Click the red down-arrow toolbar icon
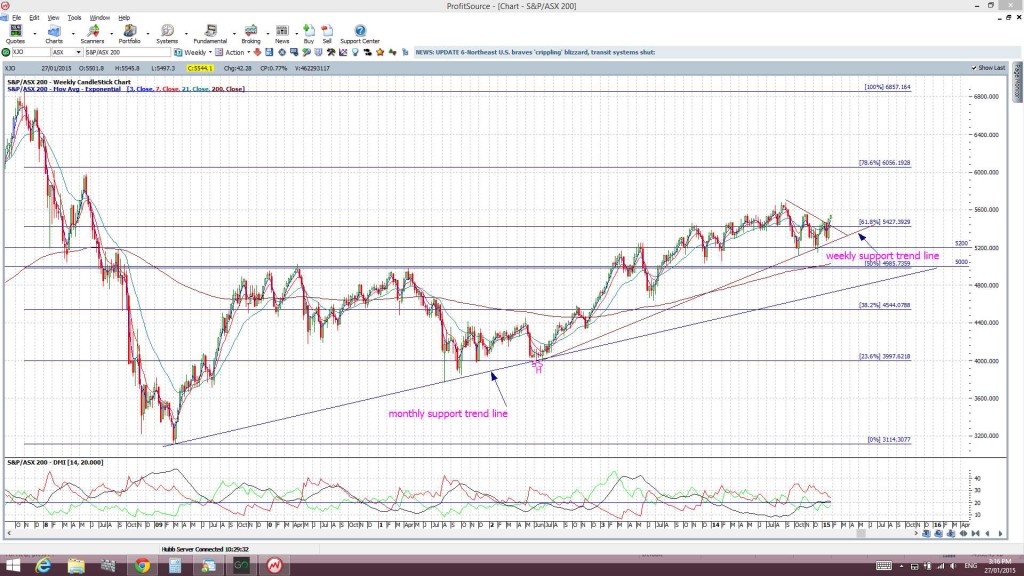This screenshot has height=576, width=1024. pos(257,52)
